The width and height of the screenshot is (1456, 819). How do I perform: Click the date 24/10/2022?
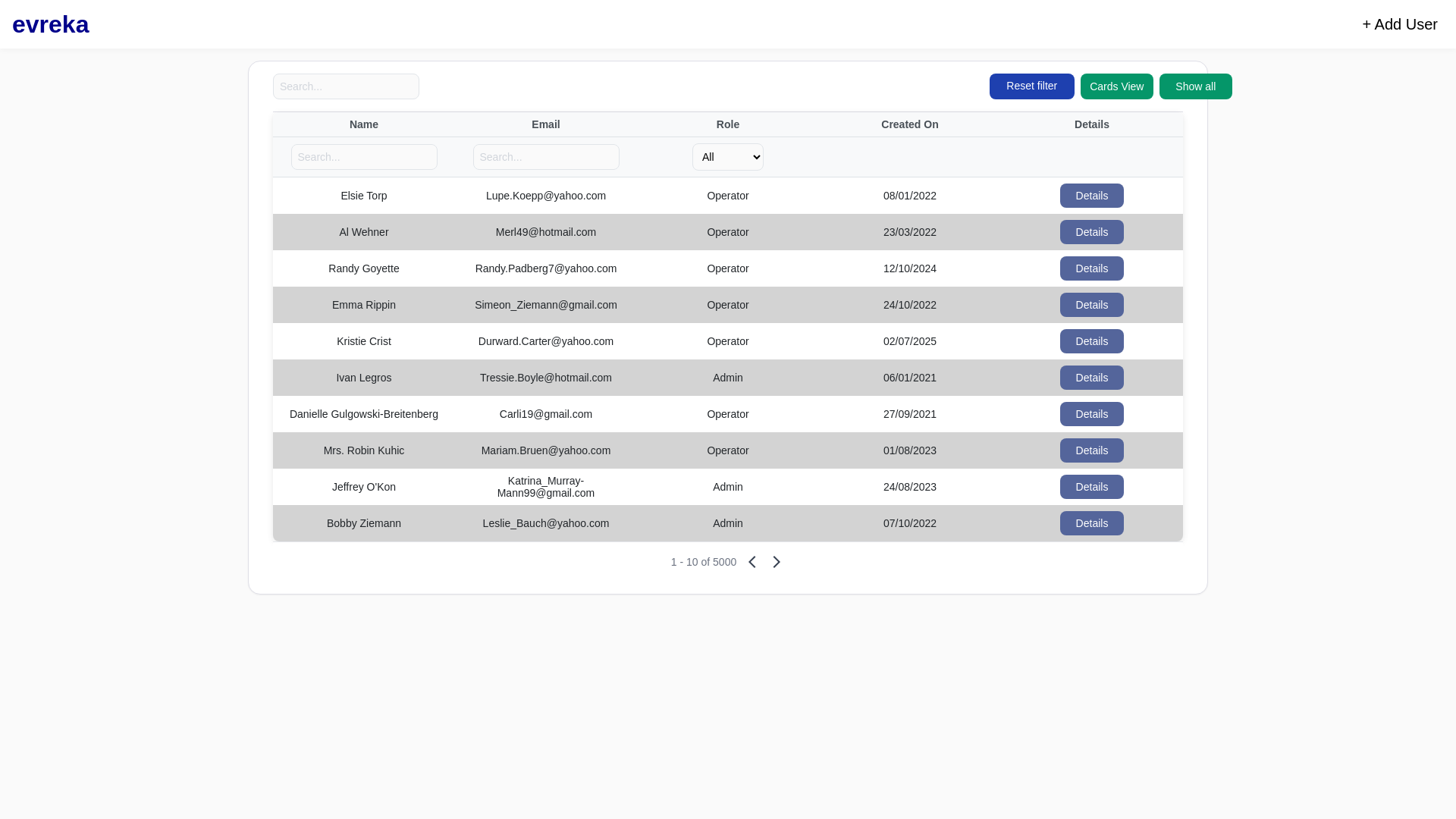tap(910, 305)
